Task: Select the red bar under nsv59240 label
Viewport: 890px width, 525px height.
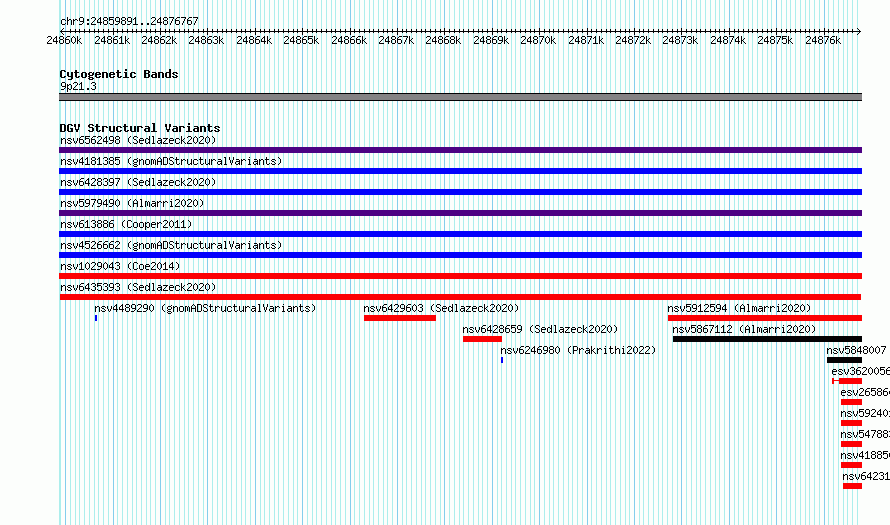Action: point(851,423)
